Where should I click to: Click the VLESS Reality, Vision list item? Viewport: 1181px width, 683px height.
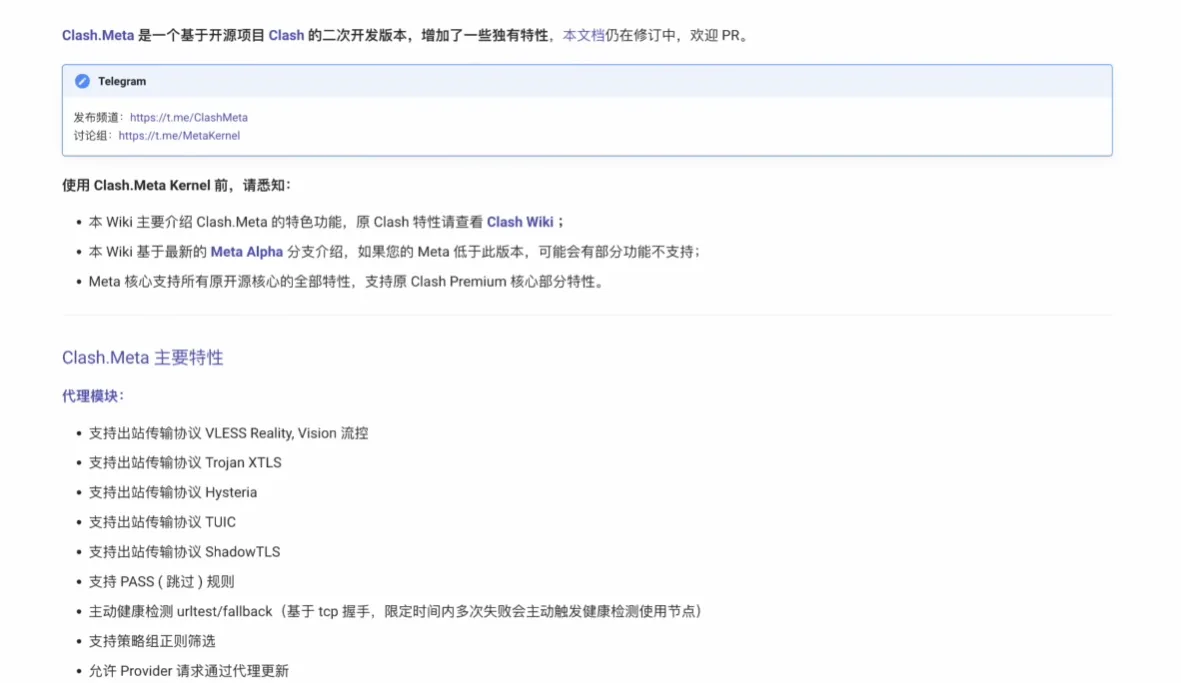coord(228,433)
